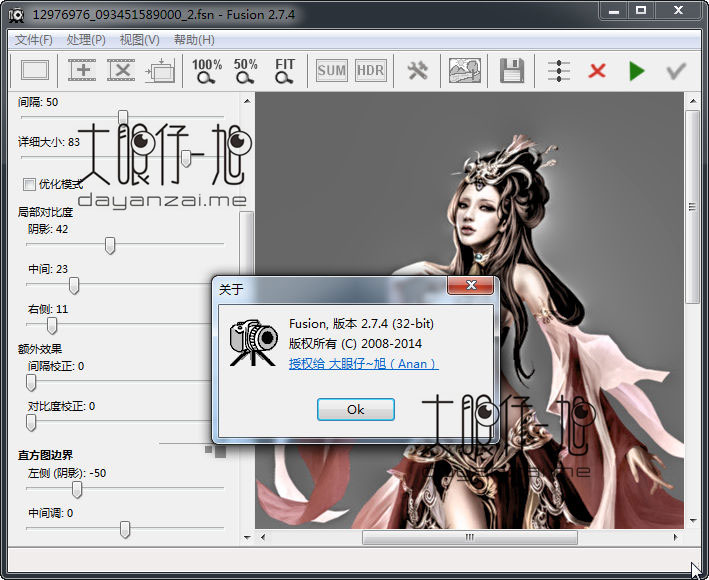
Task: Zoom to 100% with magnifier icon
Action: point(207,71)
